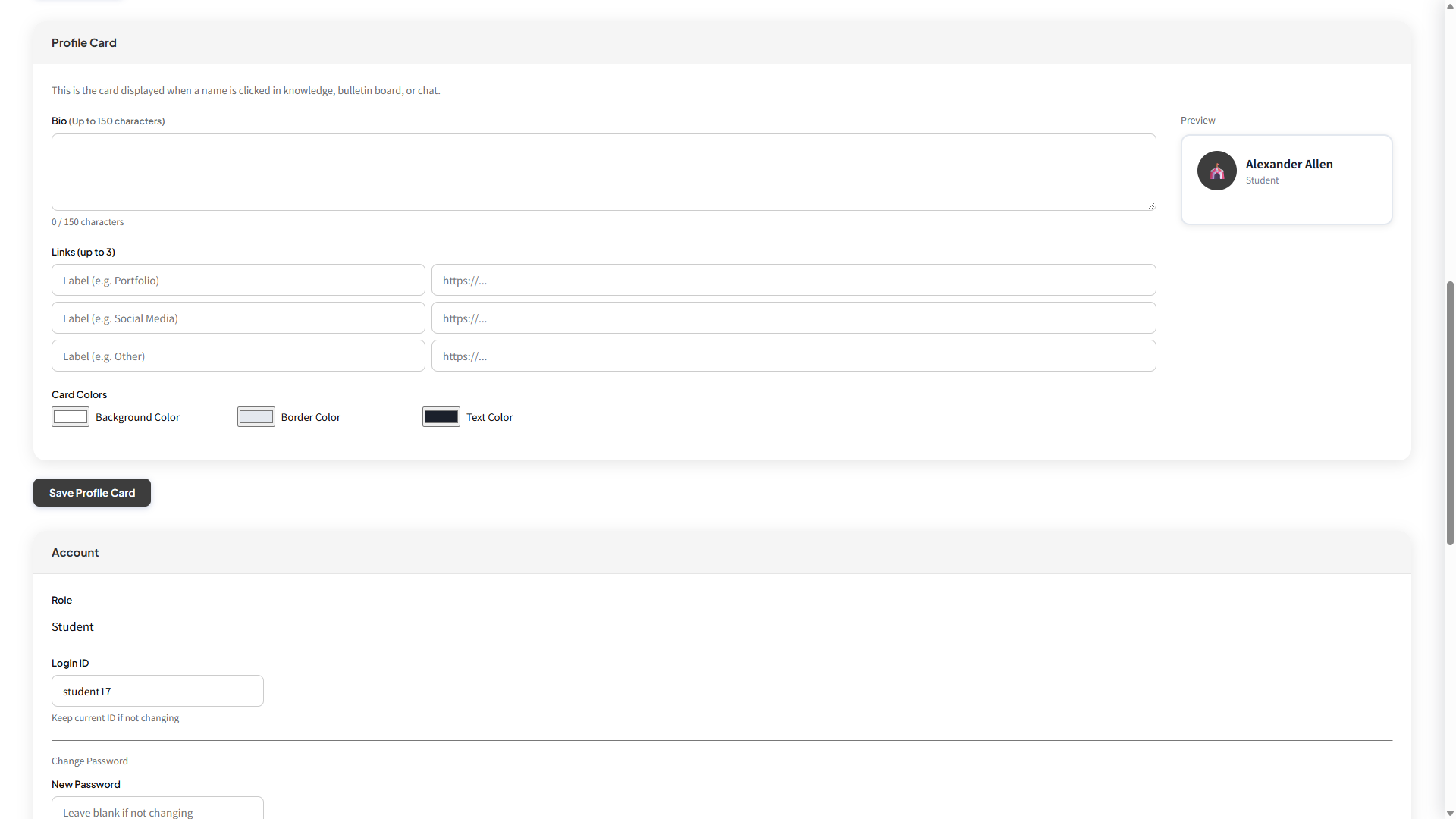Click inside the Bio text area
Screen dimensions: 1456x819
coord(604,172)
